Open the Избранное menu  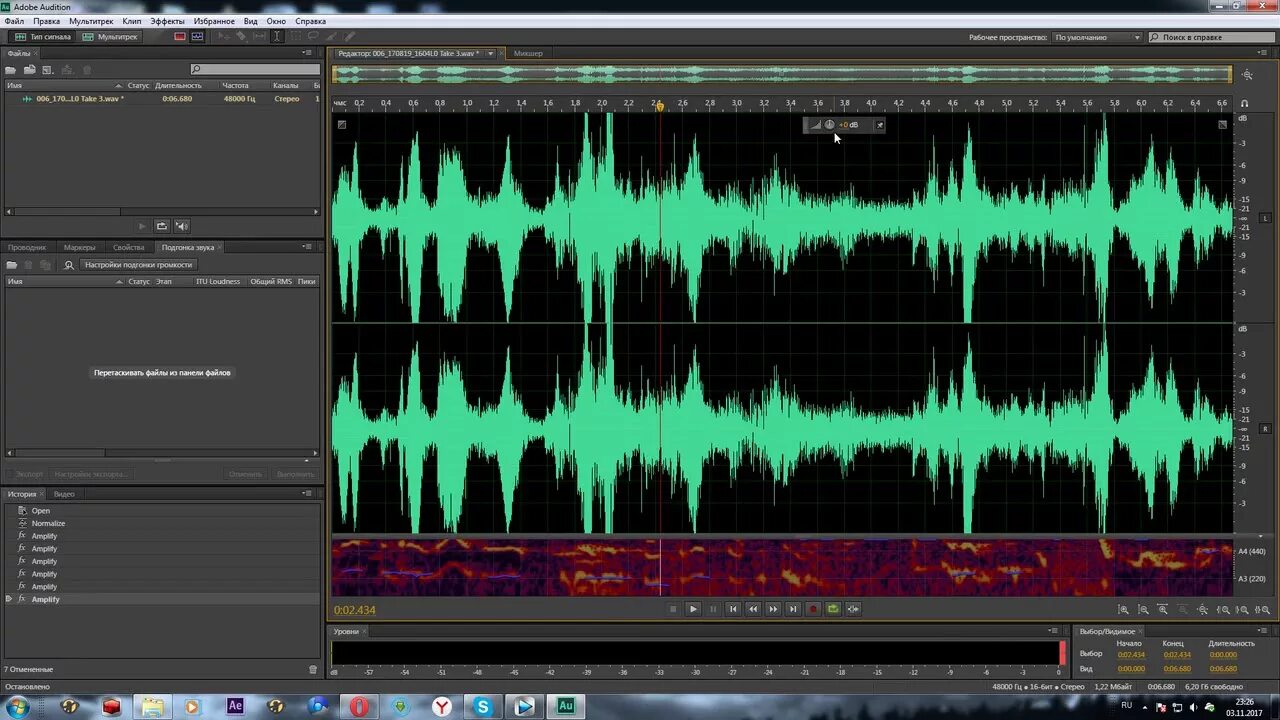214,21
